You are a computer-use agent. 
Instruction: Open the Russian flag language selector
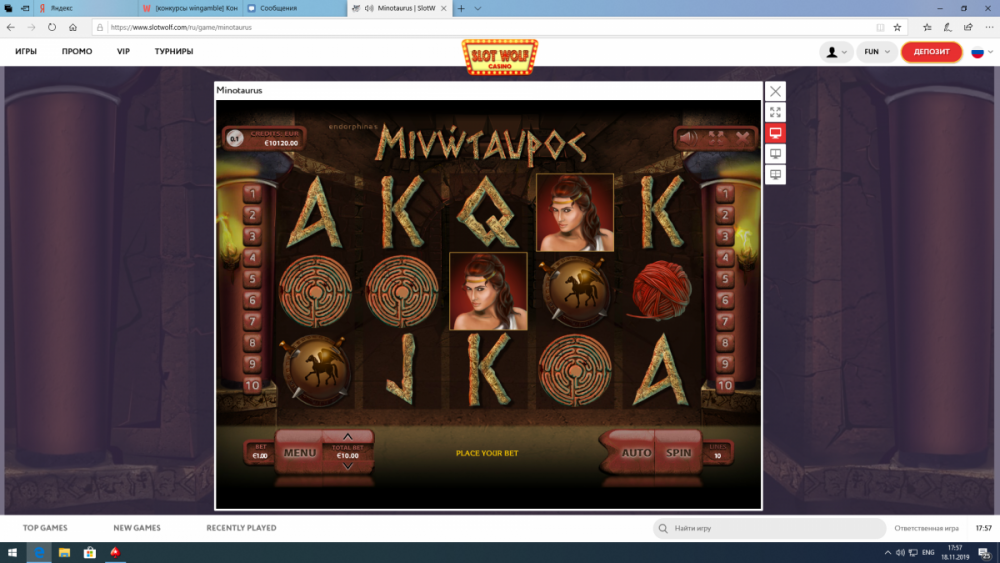(980, 52)
